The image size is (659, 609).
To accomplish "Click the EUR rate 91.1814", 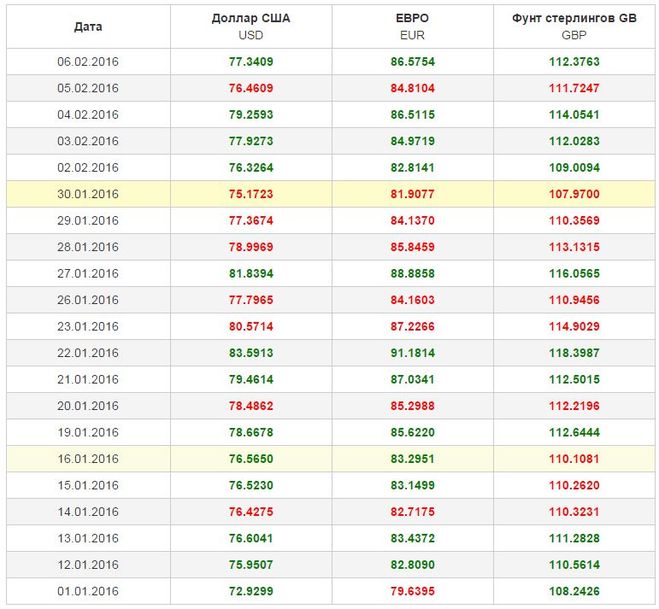I will pyautogui.click(x=412, y=353).
